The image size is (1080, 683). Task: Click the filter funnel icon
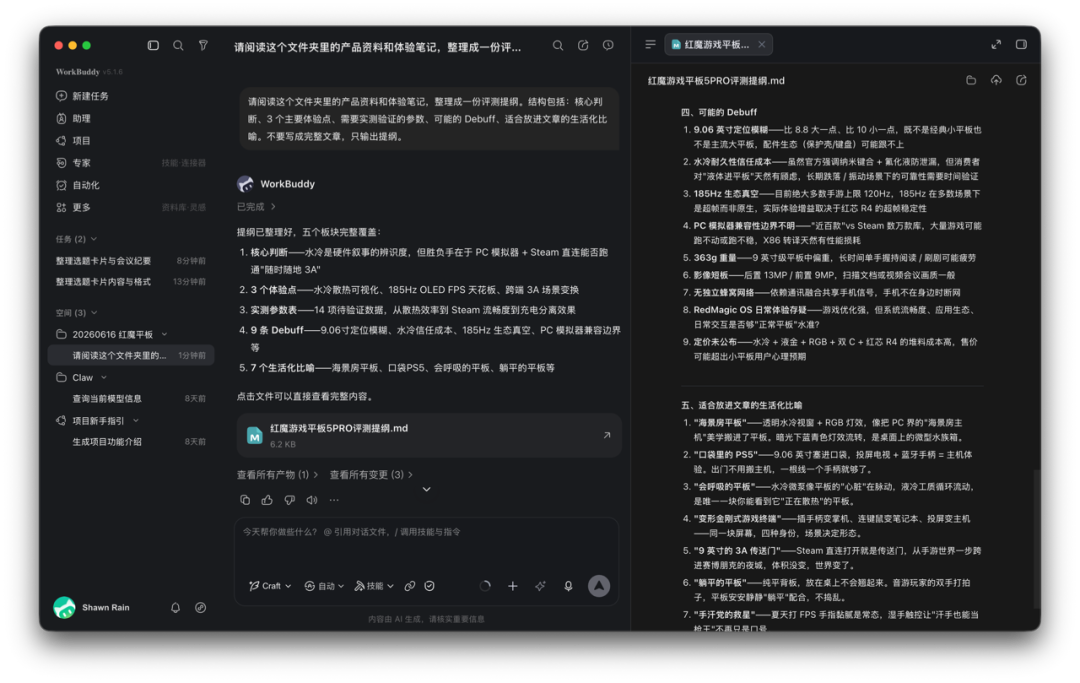(x=203, y=45)
